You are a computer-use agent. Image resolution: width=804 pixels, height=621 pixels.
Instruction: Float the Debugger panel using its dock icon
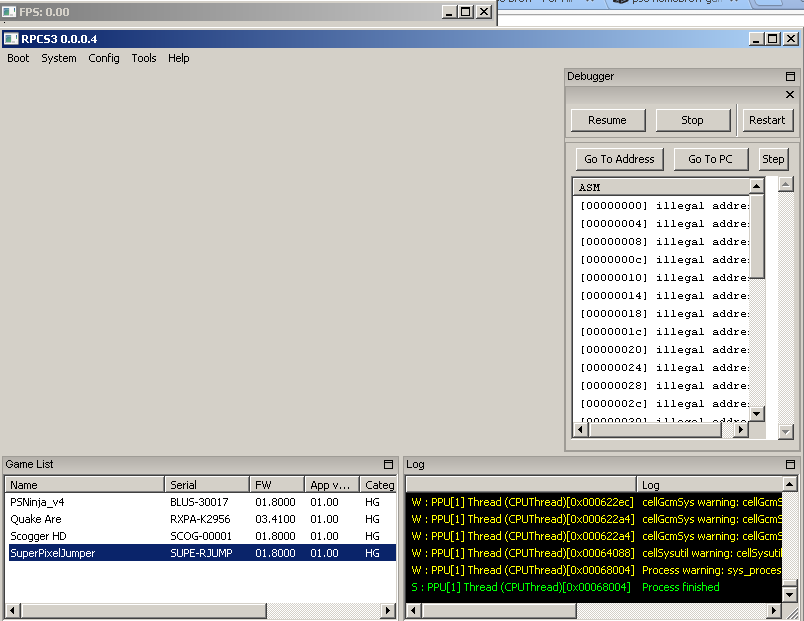point(790,77)
